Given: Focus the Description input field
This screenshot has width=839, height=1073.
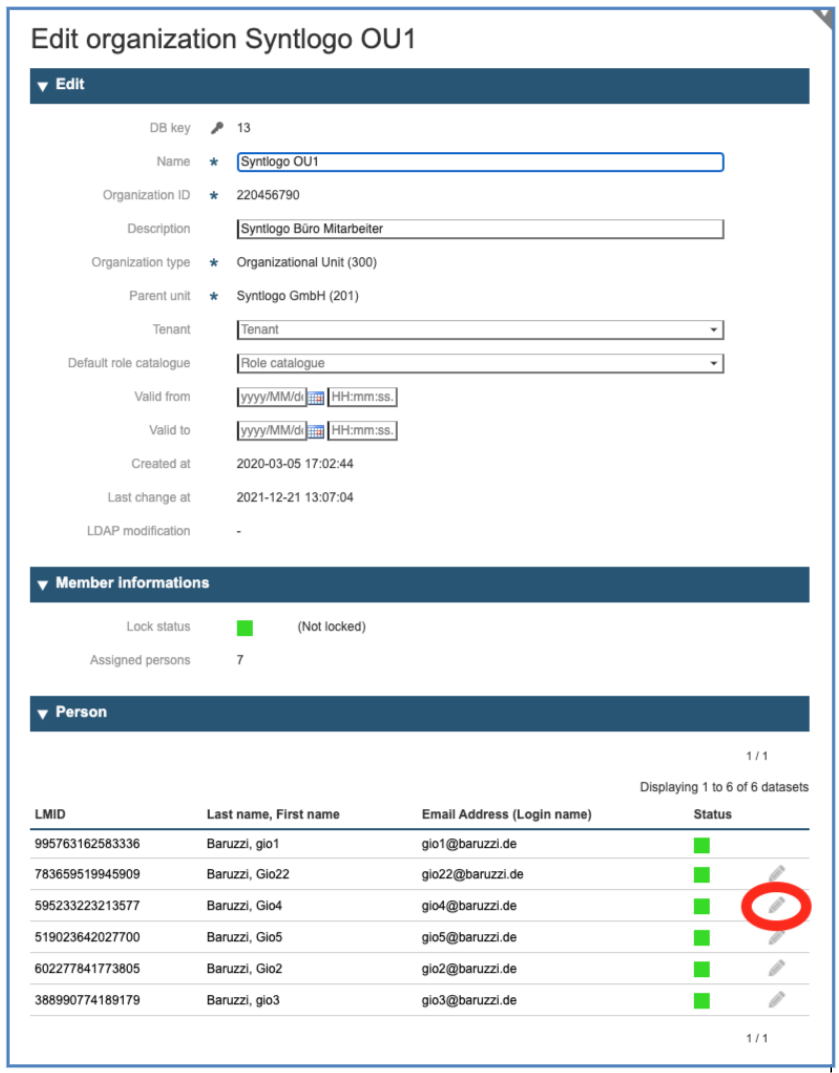Looking at the screenshot, I should point(479,229).
